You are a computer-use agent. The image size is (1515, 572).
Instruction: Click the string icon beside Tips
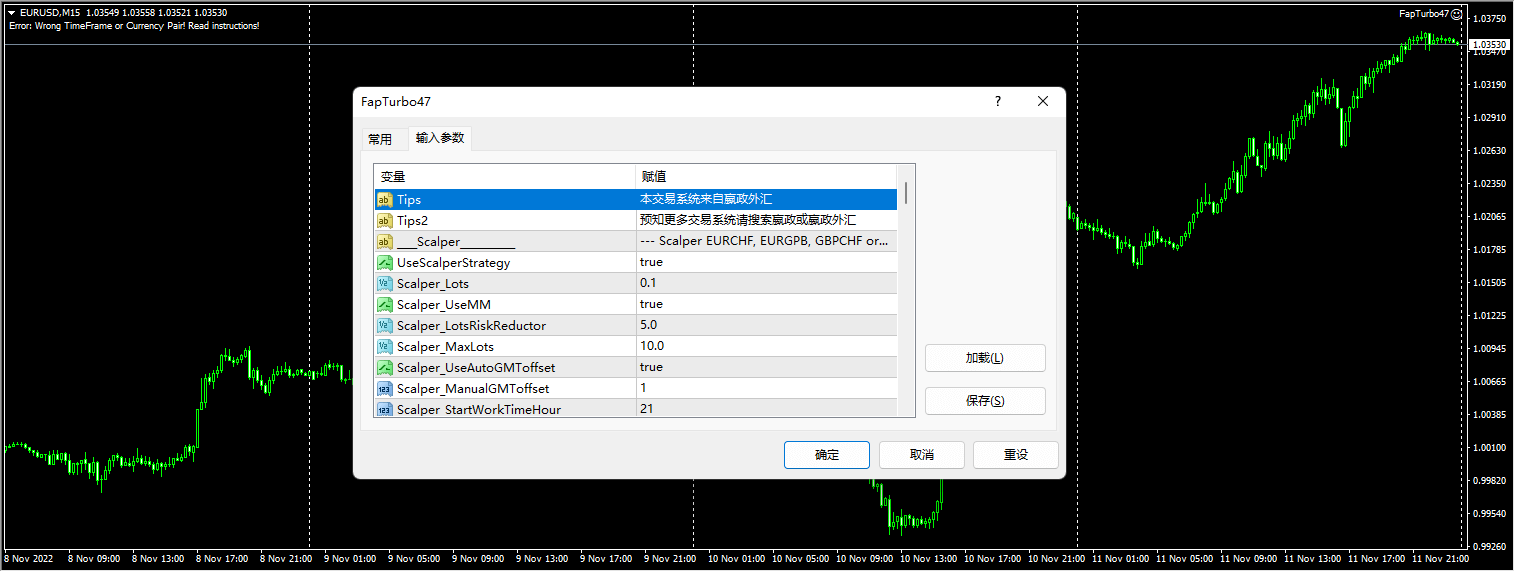(x=384, y=200)
